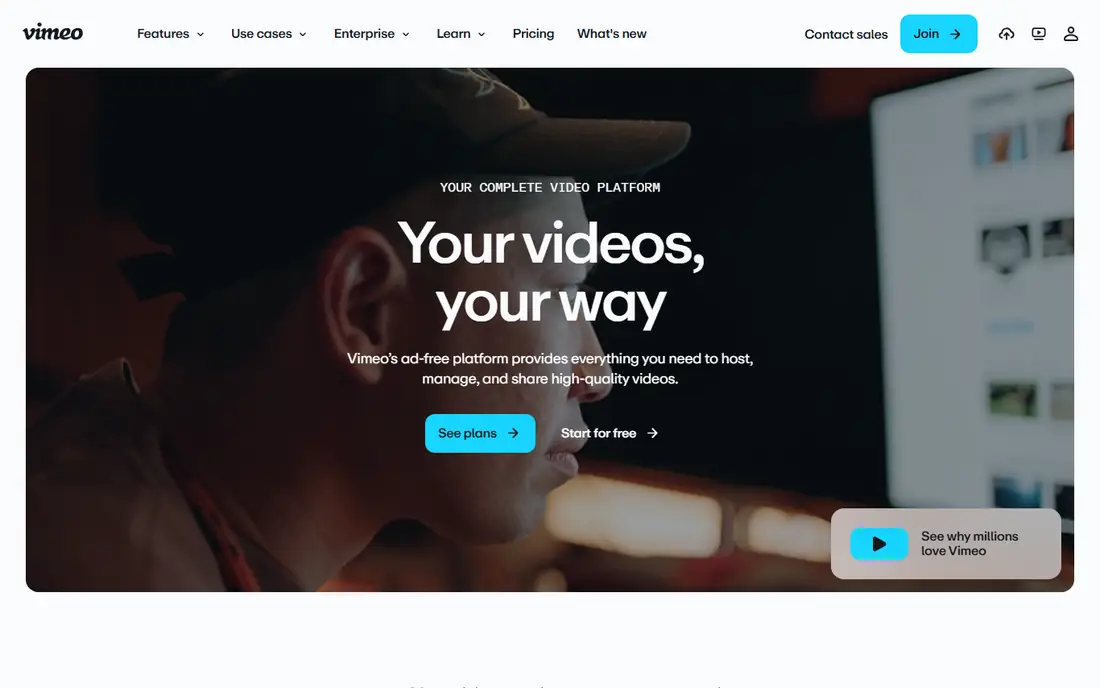Image resolution: width=1100 pixels, height=688 pixels.
Task: Click the Join button
Action: point(939,34)
